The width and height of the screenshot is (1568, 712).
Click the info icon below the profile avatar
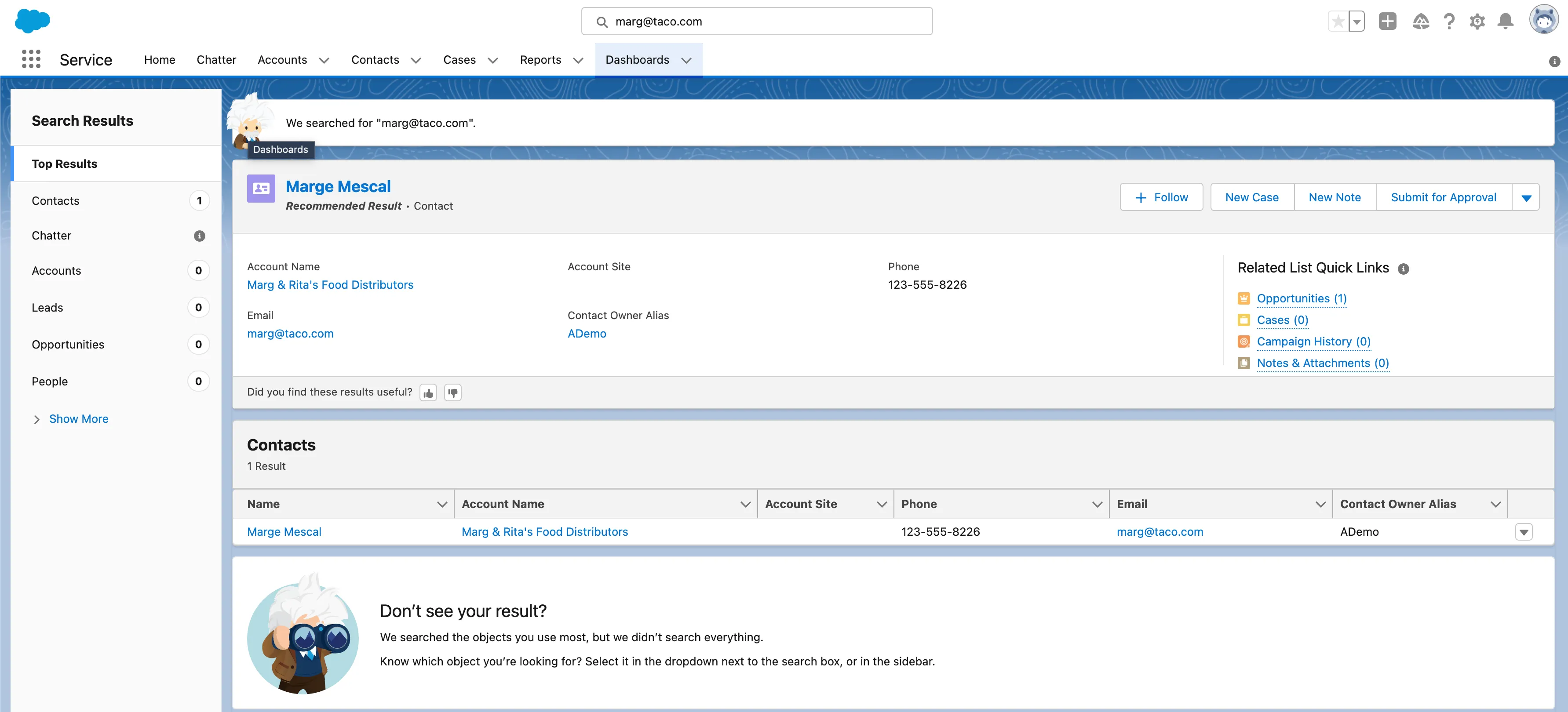tap(1554, 61)
